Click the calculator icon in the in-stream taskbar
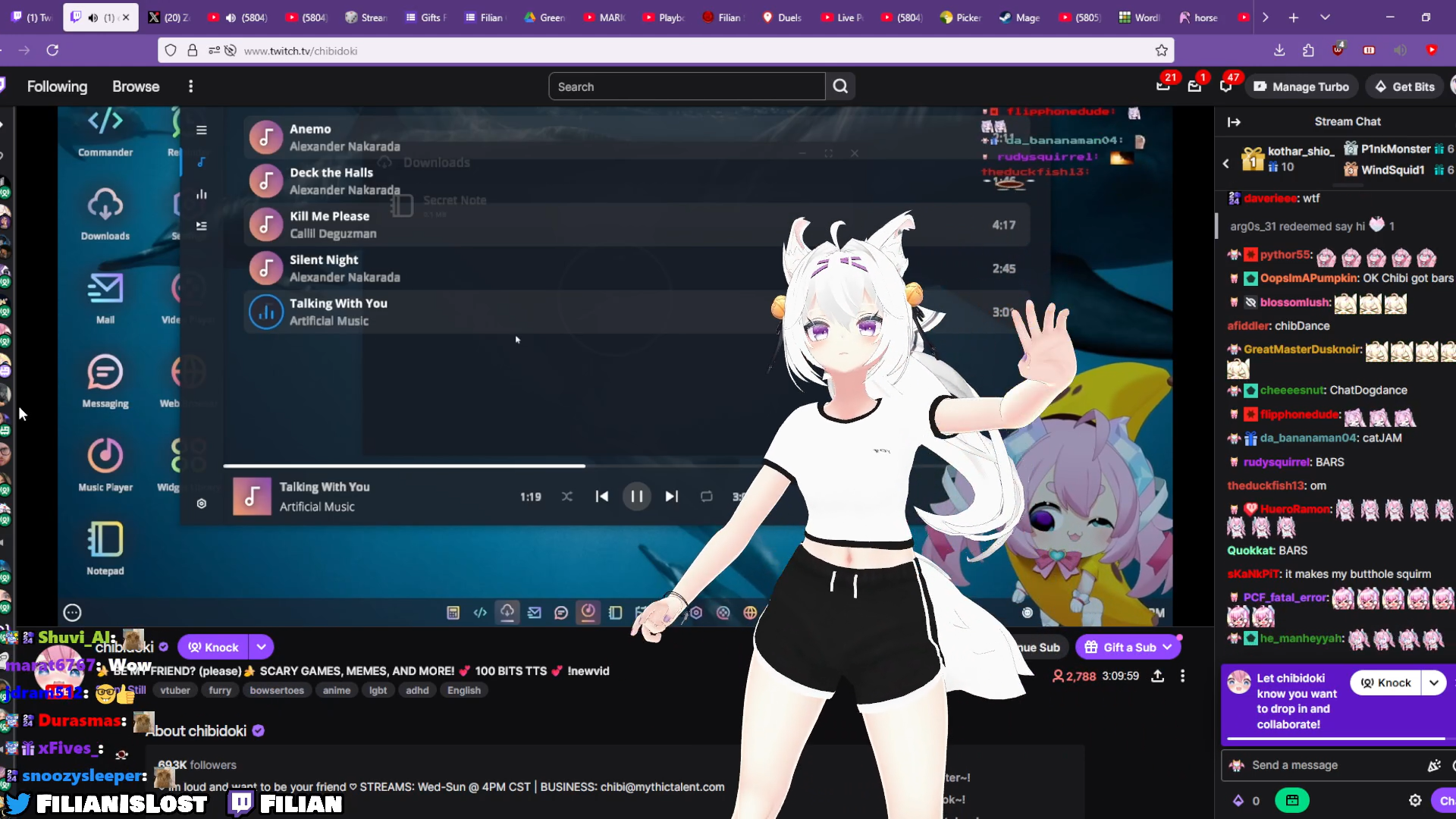The image size is (1456, 819). [453, 613]
